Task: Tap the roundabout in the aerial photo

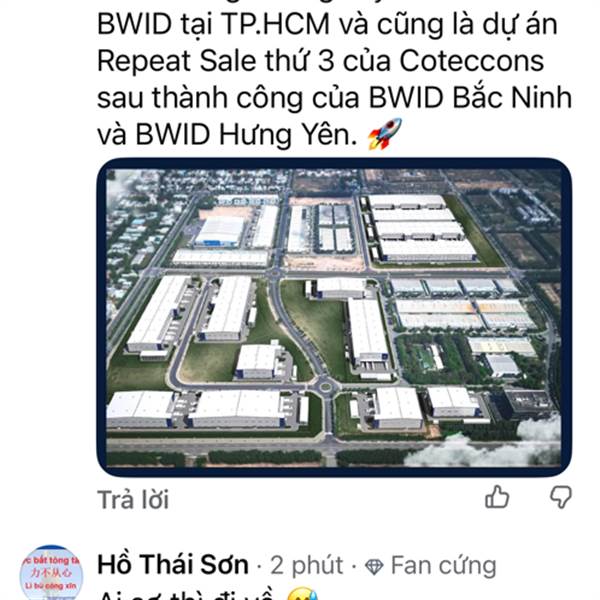Action: tap(326, 386)
